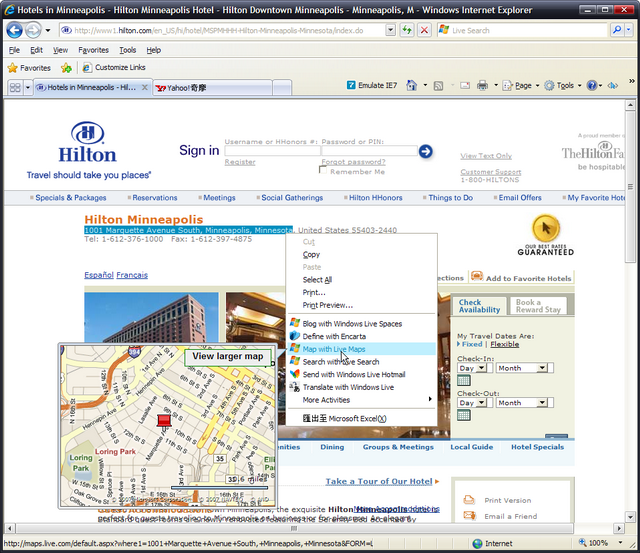Click the Print printer icon
This screenshot has width=640, height=553.
482,85
